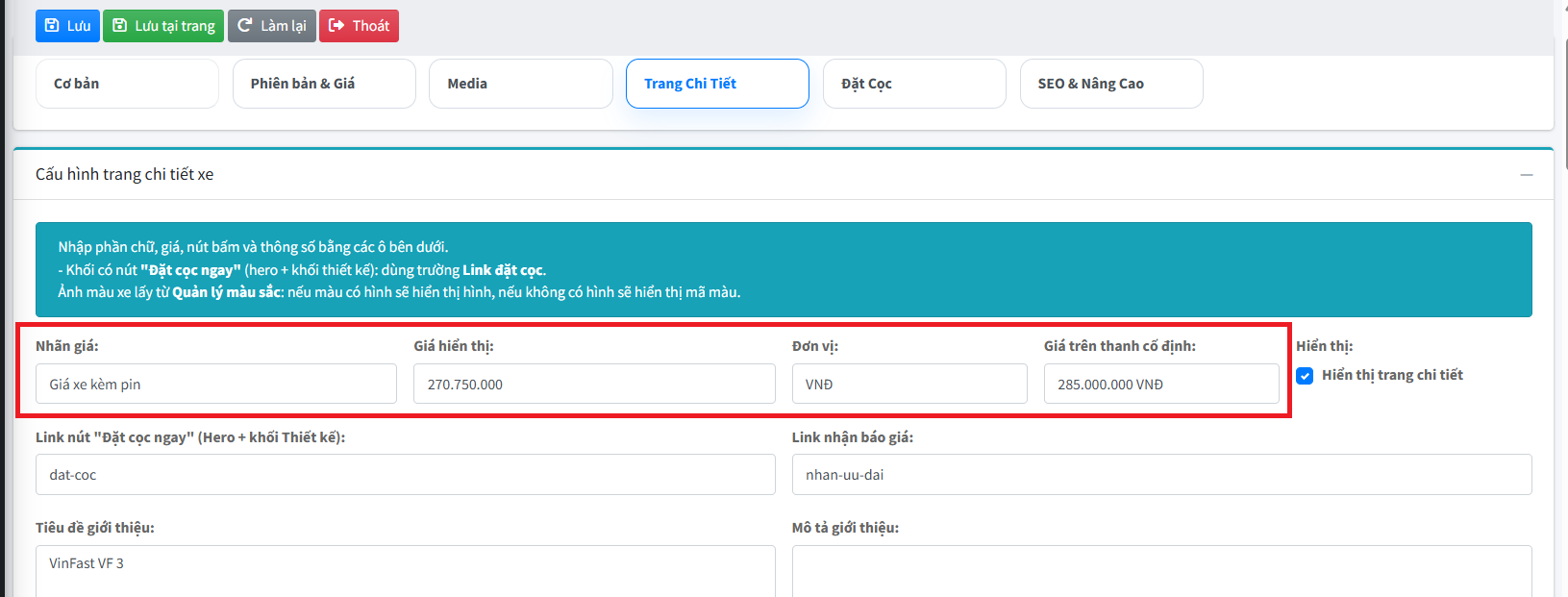Open the Đặt Cọc tab
Image resolution: width=1568 pixels, height=597 pixels.
[914, 84]
